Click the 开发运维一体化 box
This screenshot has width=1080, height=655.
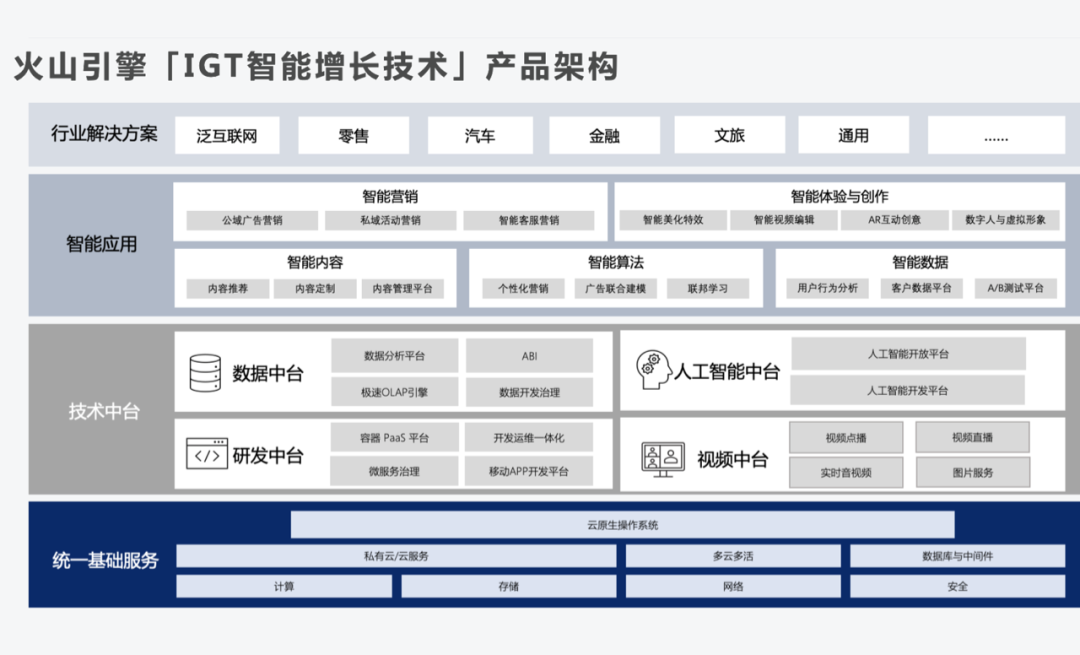pos(529,437)
